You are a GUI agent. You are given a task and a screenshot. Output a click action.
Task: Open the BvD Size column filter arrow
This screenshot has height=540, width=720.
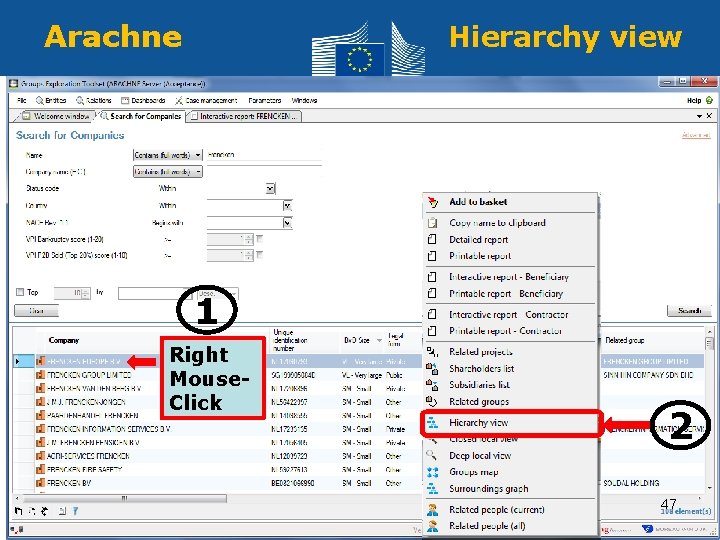(379, 340)
